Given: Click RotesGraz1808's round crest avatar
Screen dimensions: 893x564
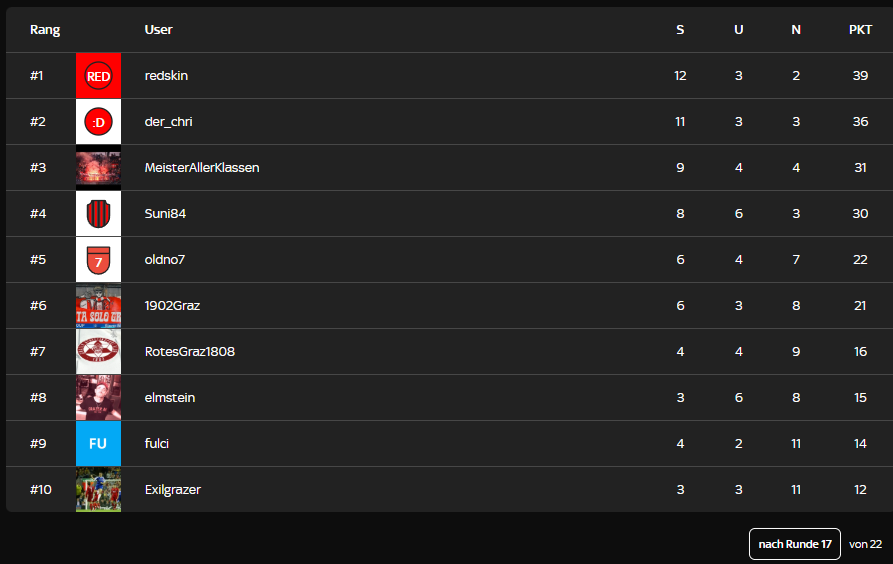Looking at the screenshot, I should pyautogui.click(x=98, y=352).
